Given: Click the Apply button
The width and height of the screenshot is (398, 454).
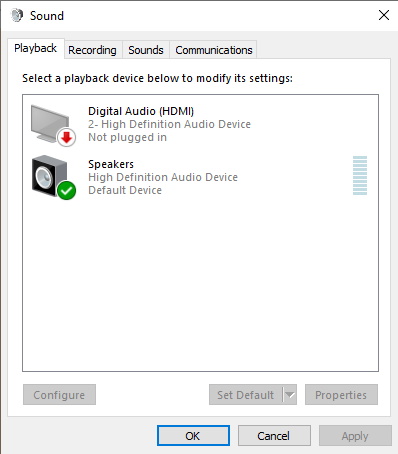Looking at the screenshot, I should pyautogui.click(x=355, y=436).
